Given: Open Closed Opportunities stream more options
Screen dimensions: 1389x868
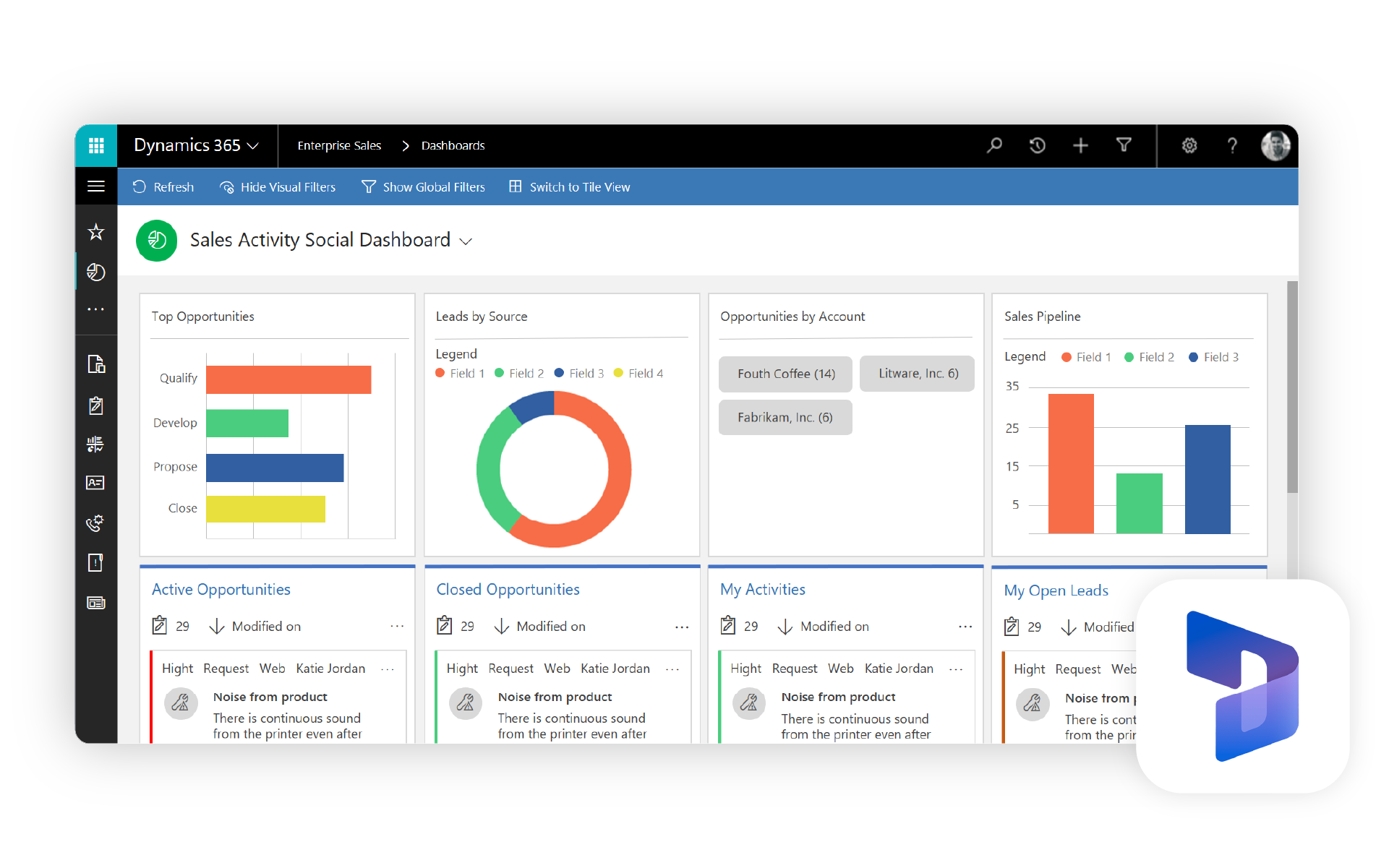Looking at the screenshot, I should [682, 627].
